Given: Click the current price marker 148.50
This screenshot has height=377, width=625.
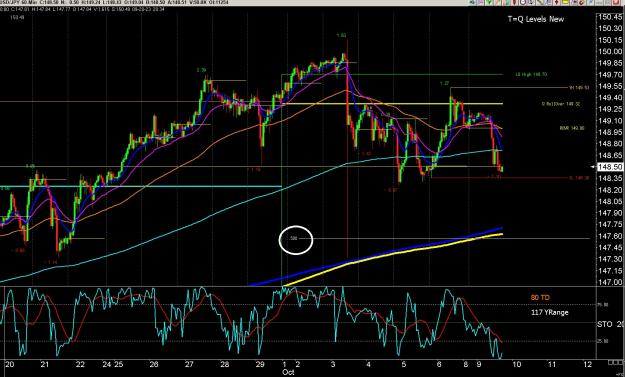Looking at the screenshot, I should pyautogui.click(x=610, y=167).
